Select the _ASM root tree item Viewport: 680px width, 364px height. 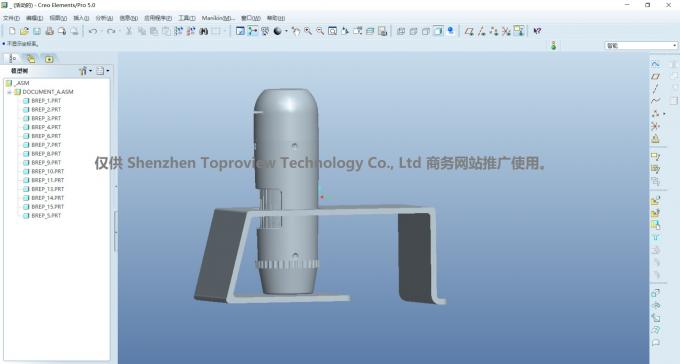pos(18,83)
